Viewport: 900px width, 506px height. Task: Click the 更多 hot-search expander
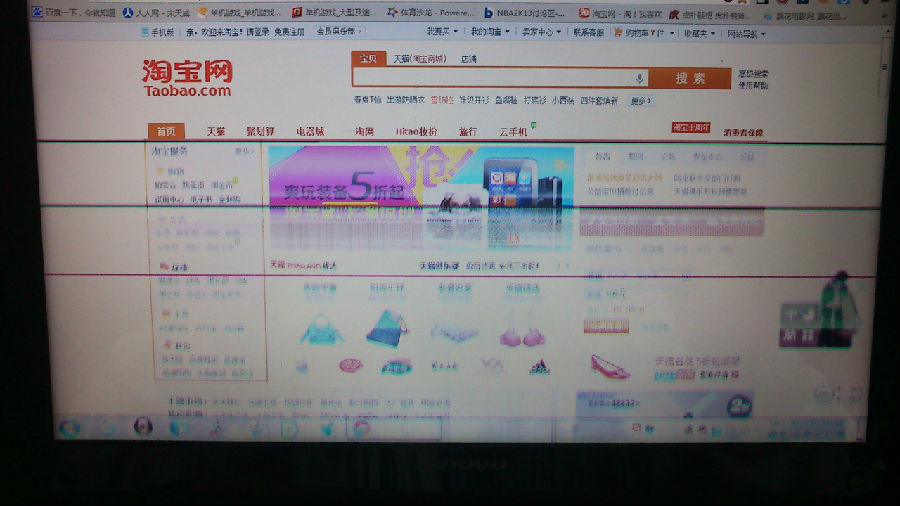pyautogui.click(x=640, y=101)
